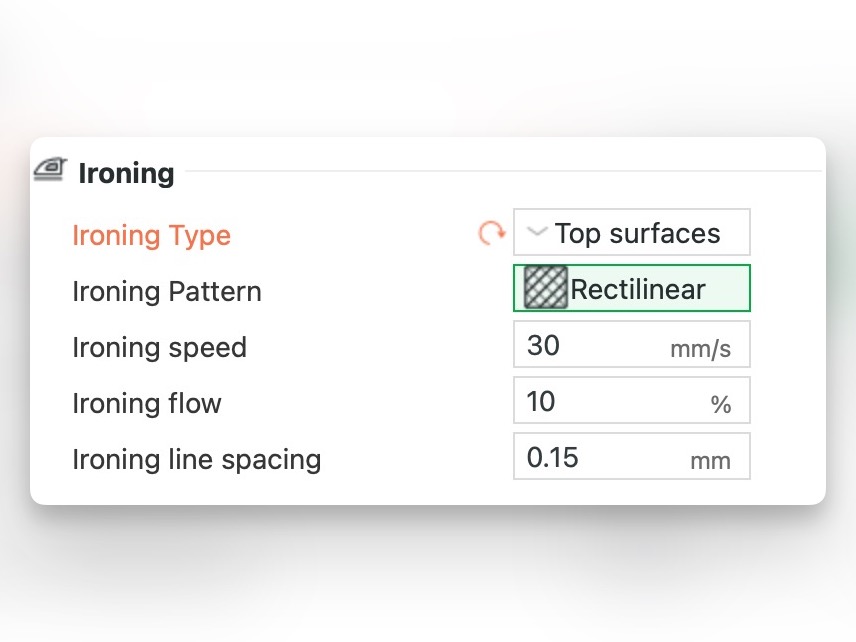Click the Ironing Pattern label
The height and width of the screenshot is (642, 856).
(x=167, y=292)
